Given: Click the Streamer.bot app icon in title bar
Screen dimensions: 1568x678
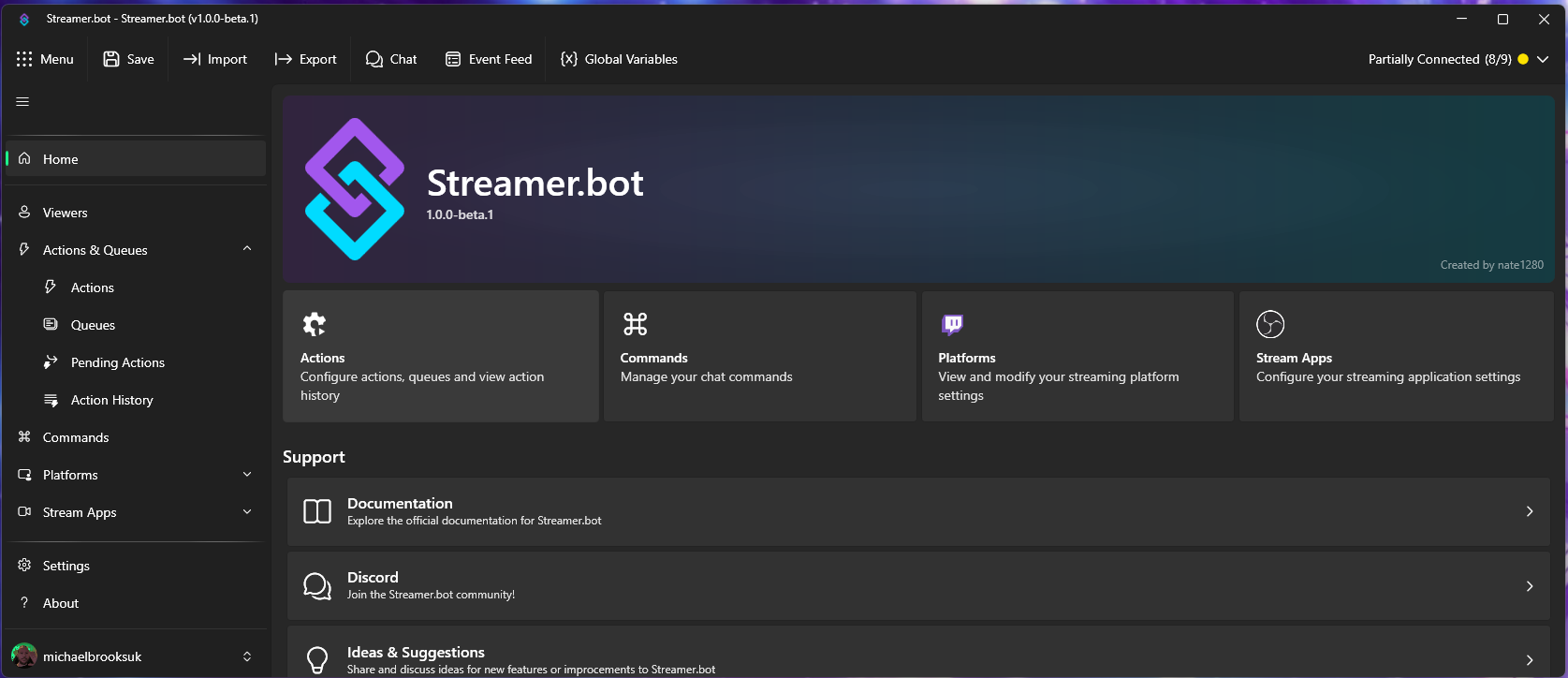Looking at the screenshot, I should click(x=24, y=19).
